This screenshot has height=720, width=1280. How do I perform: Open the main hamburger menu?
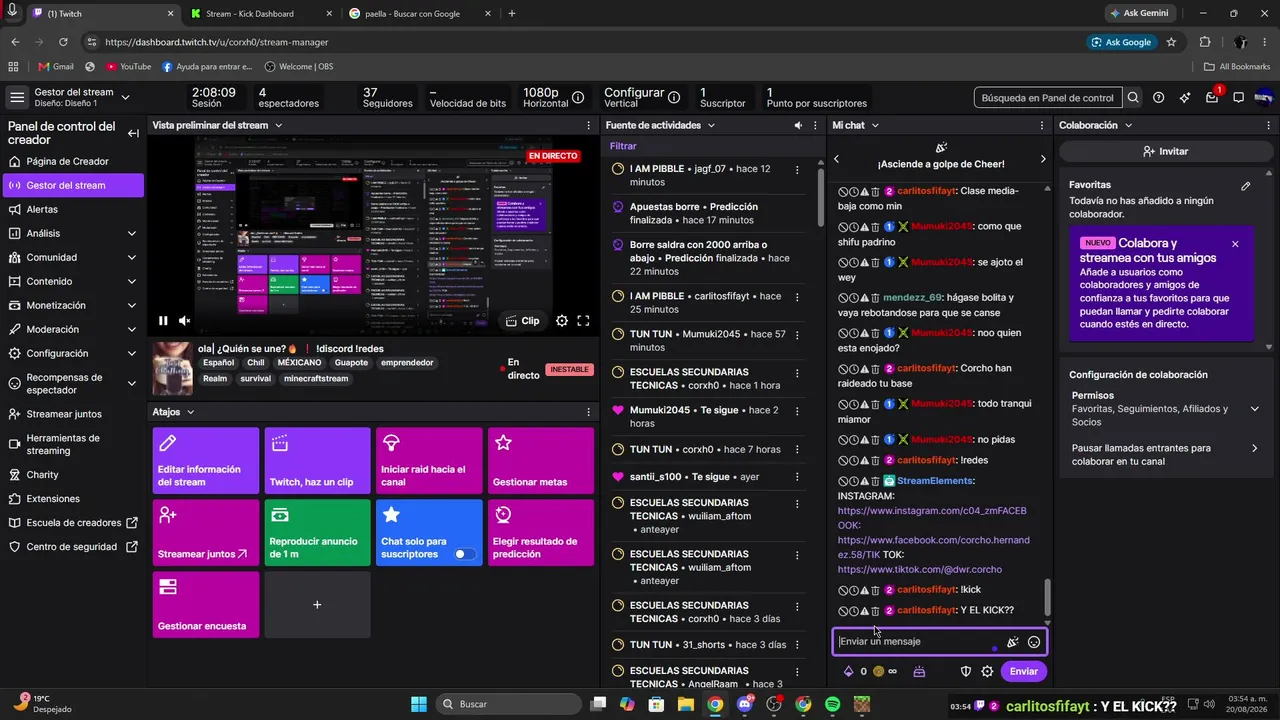click(17, 97)
